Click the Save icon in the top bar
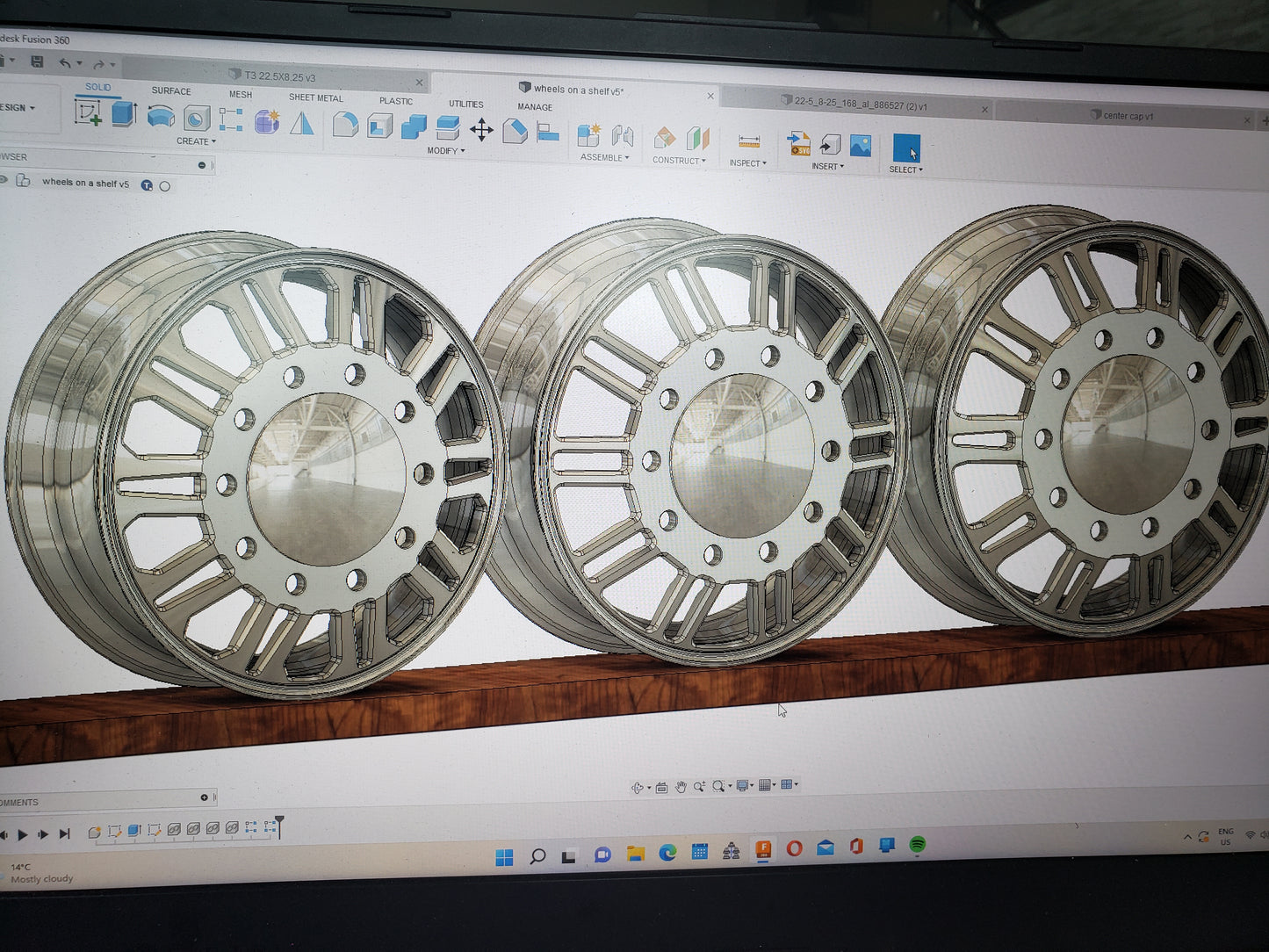This screenshot has height=952, width=1269. [x=37, y=61]
